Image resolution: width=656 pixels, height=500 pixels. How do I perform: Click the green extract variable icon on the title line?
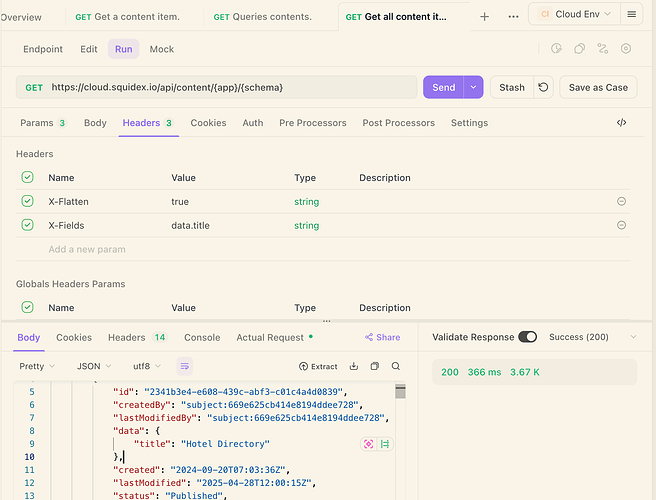tap(385, 444)
